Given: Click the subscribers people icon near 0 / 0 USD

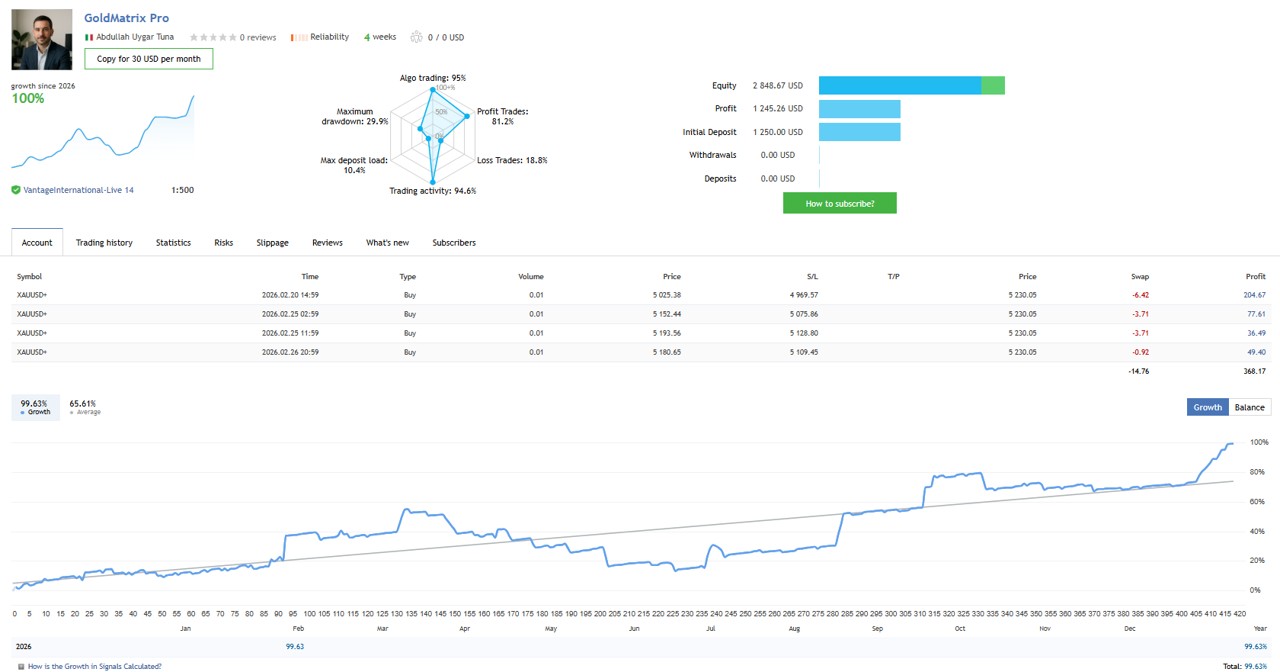Looking at the screenshot, I should pyautogui.click(x=416, y=37).
